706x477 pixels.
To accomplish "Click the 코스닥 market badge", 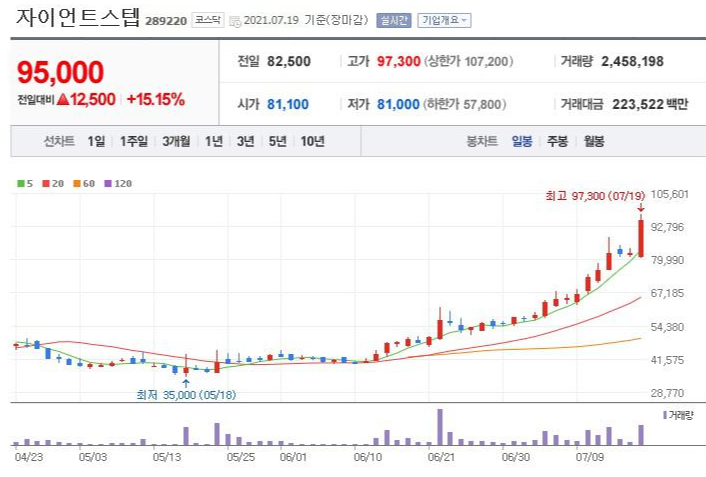I will tap(208, 20).
